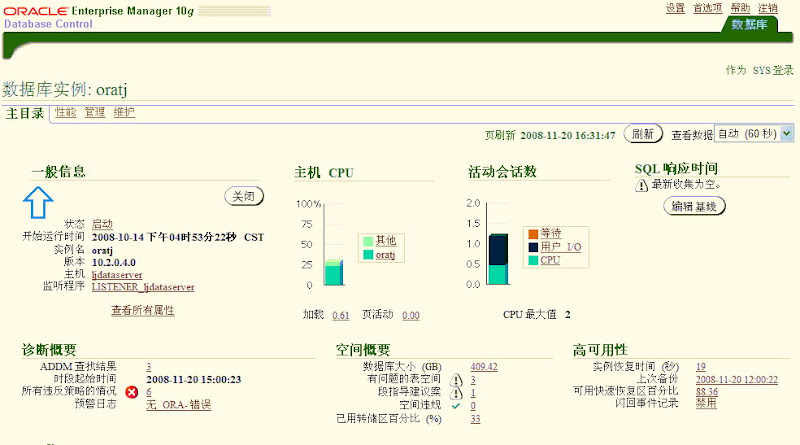This screenshot has width=800, height=445.
Task: Click flashback logging 禁用 link
Action: coord(706,403)
